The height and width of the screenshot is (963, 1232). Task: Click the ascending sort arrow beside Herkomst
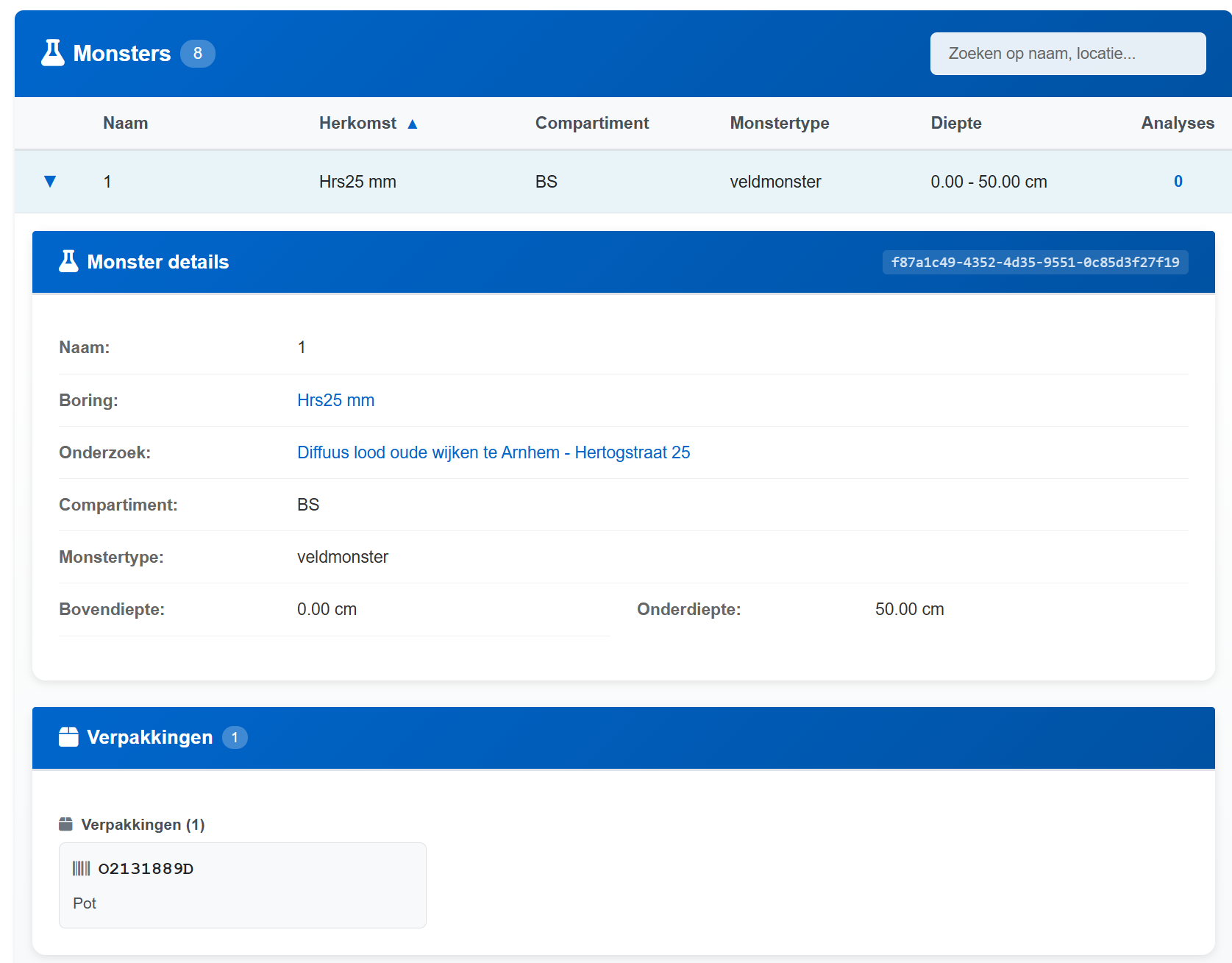[x=413, y=124]
